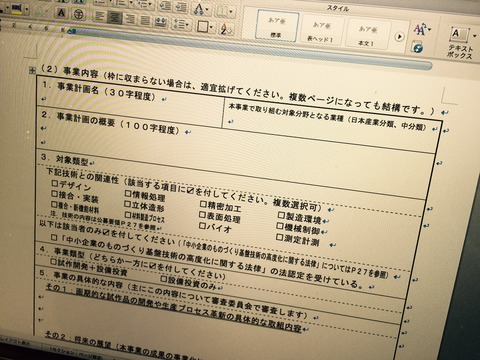Screen dimensions: 480x360
Task: Check the 精密加工 checkbox
Action: pos(203,204)
